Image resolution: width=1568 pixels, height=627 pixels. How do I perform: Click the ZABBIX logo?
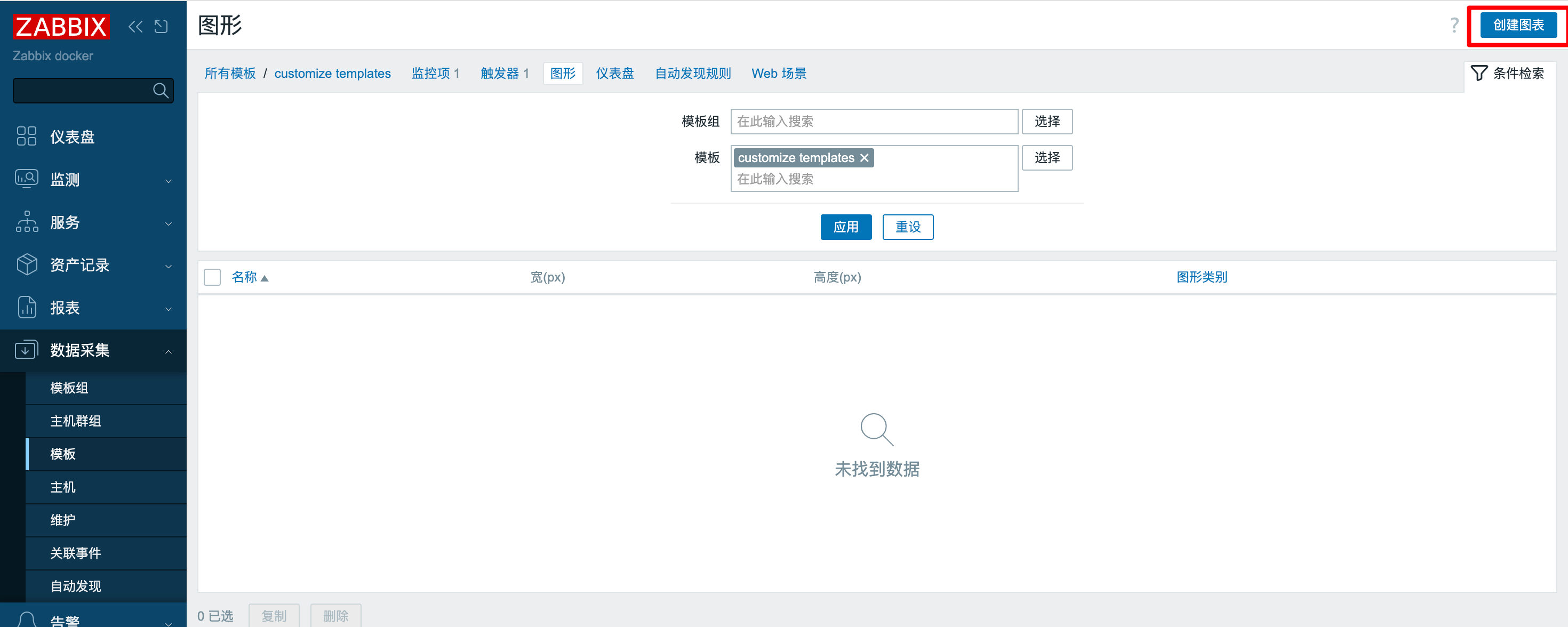[61, 27]
